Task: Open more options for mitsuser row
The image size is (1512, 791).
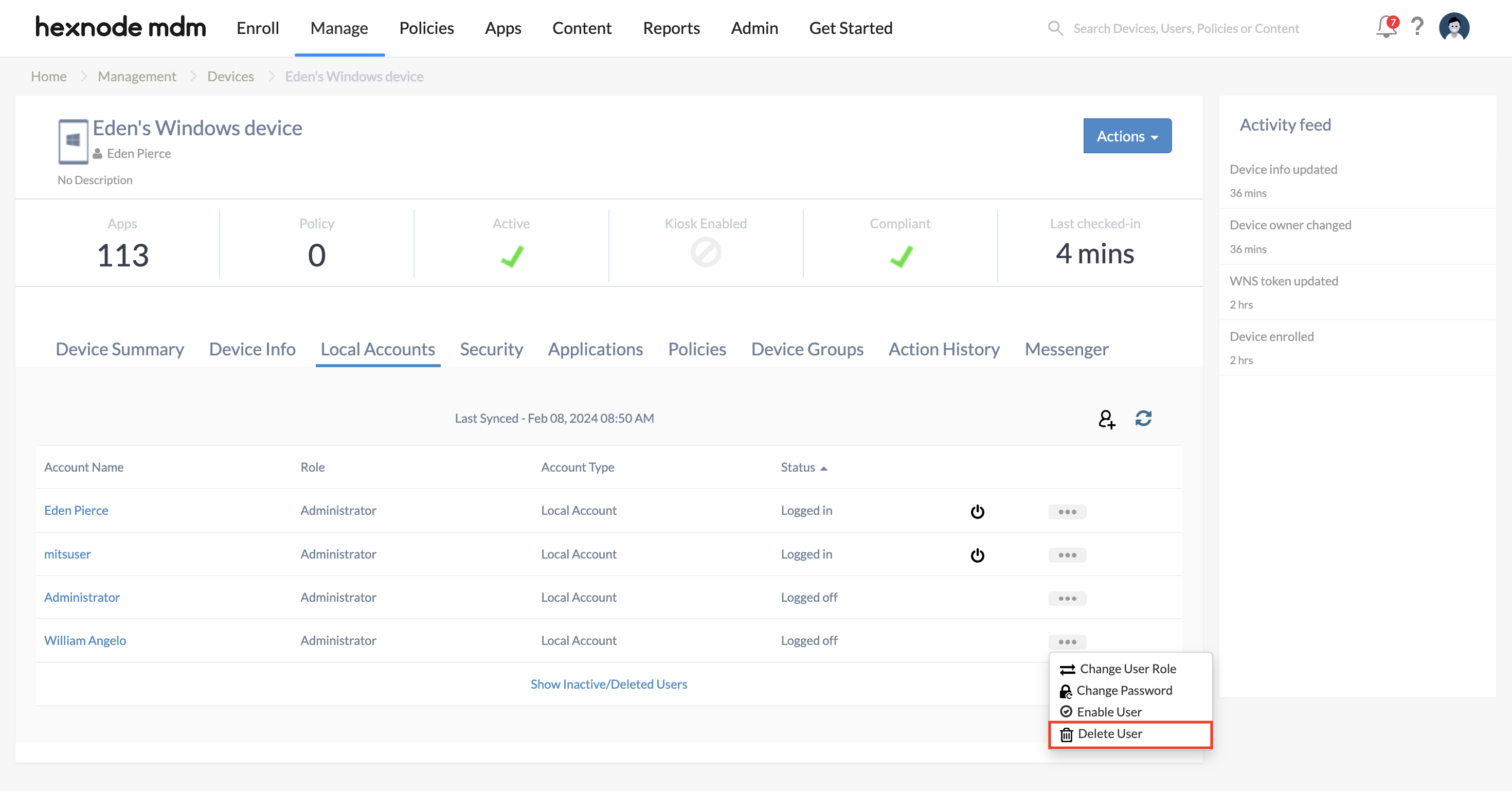Action: pos(1067,555)
